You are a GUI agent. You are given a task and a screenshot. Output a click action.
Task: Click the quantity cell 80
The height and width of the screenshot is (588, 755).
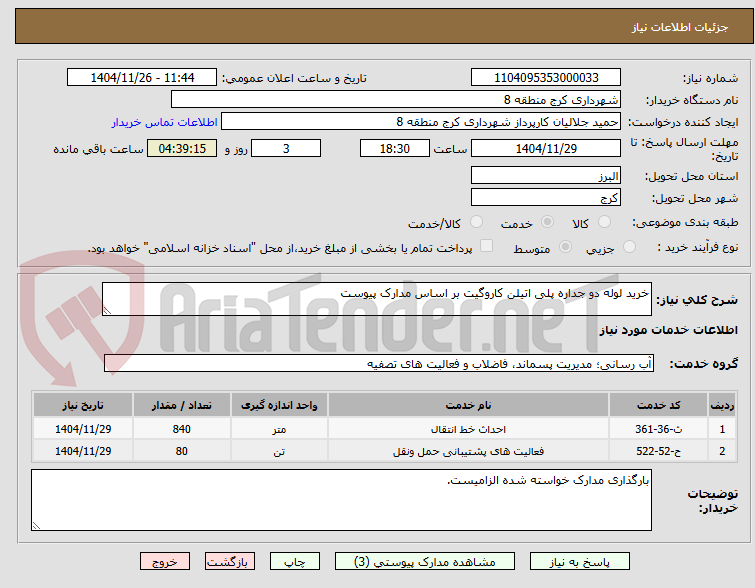pos(182,451)
